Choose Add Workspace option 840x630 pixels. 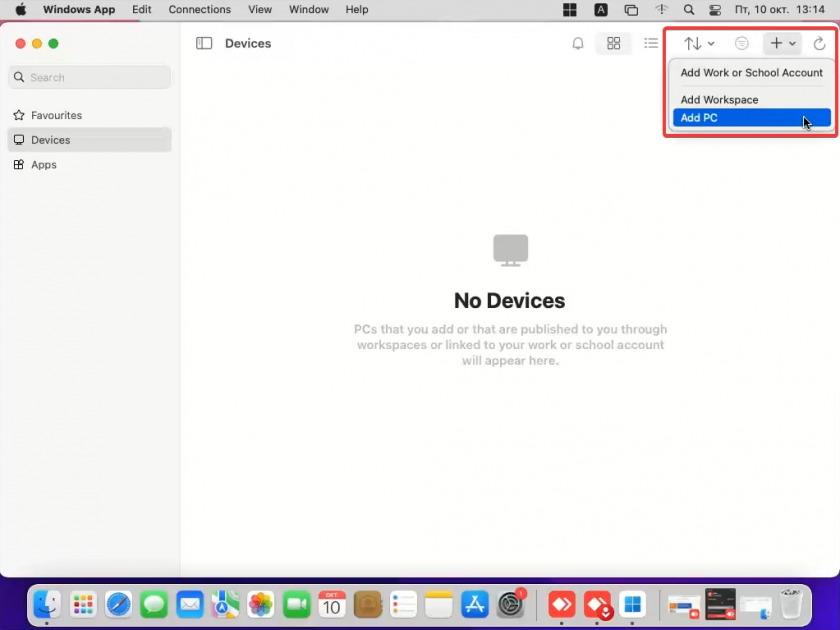(720, 100)
